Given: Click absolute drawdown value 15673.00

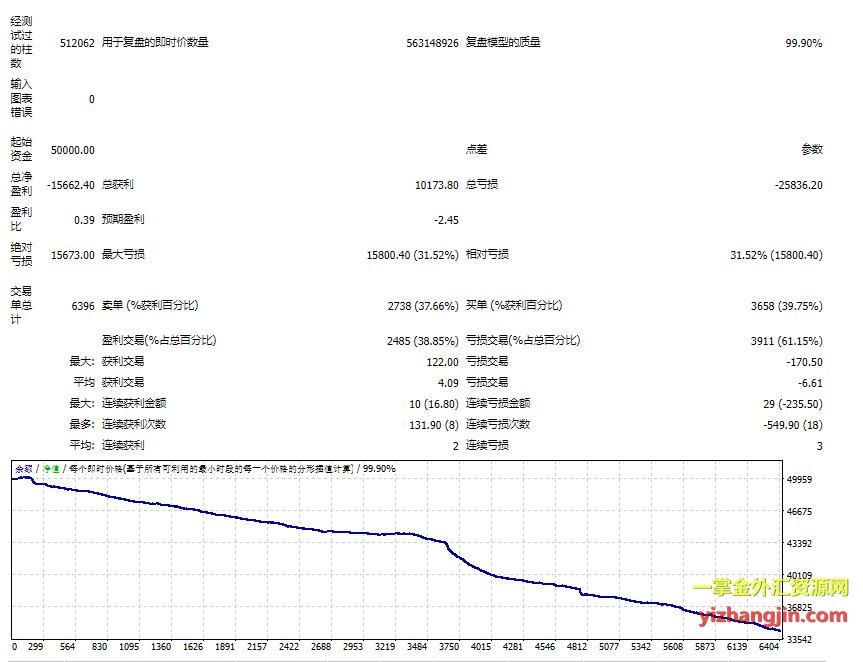Looking at the screenshot, I should click(x=73, y=255).
